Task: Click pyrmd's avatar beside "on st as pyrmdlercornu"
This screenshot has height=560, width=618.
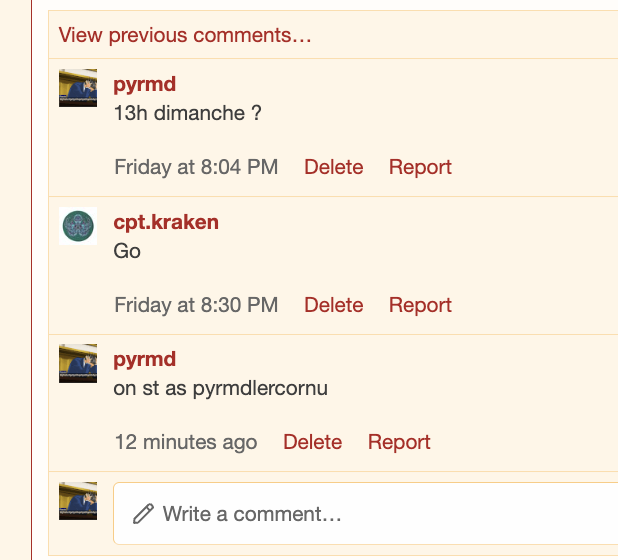Action: tap(78, 363)
